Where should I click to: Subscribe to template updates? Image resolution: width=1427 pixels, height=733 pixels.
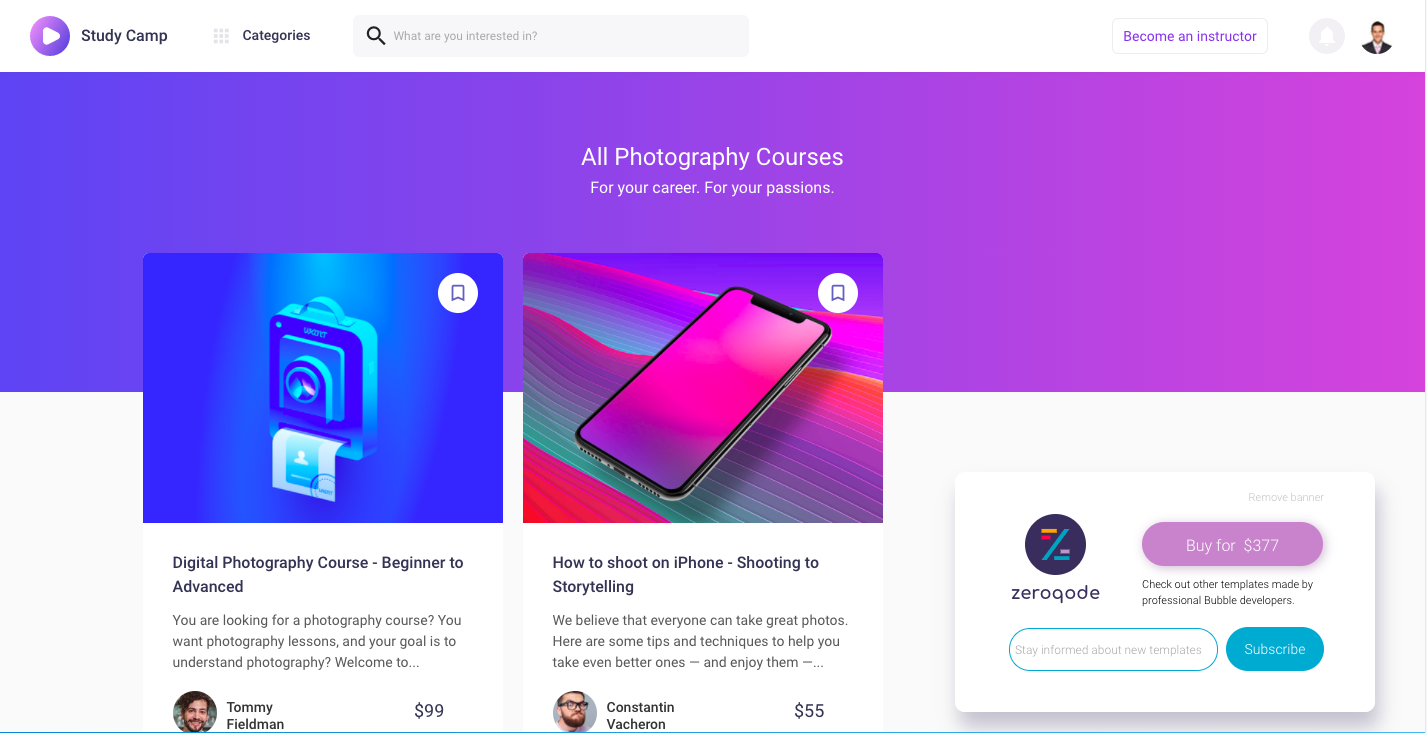pos(1275,649)
